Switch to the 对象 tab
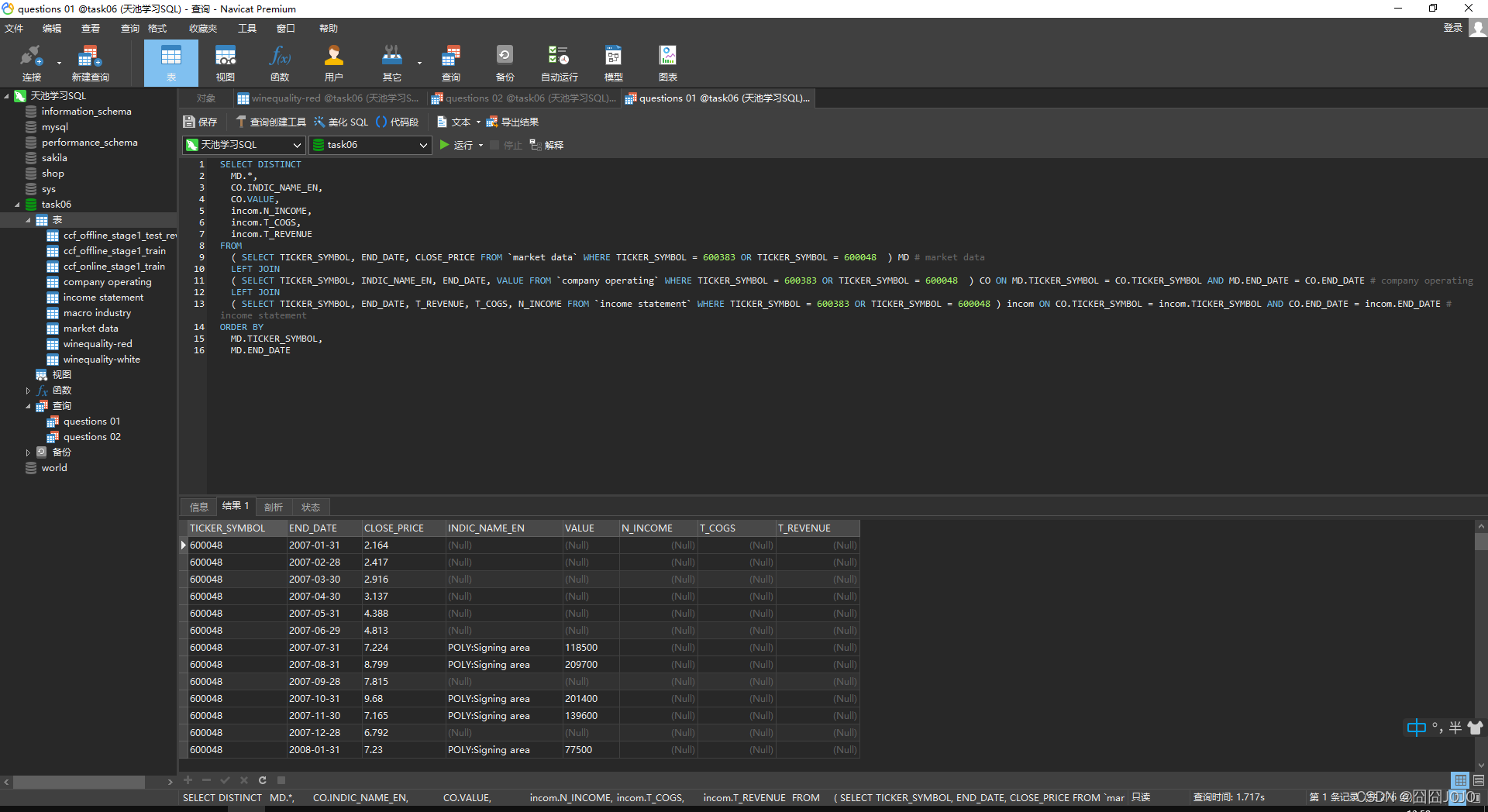Screen dimensions: 1488x812 coord(205,98)
